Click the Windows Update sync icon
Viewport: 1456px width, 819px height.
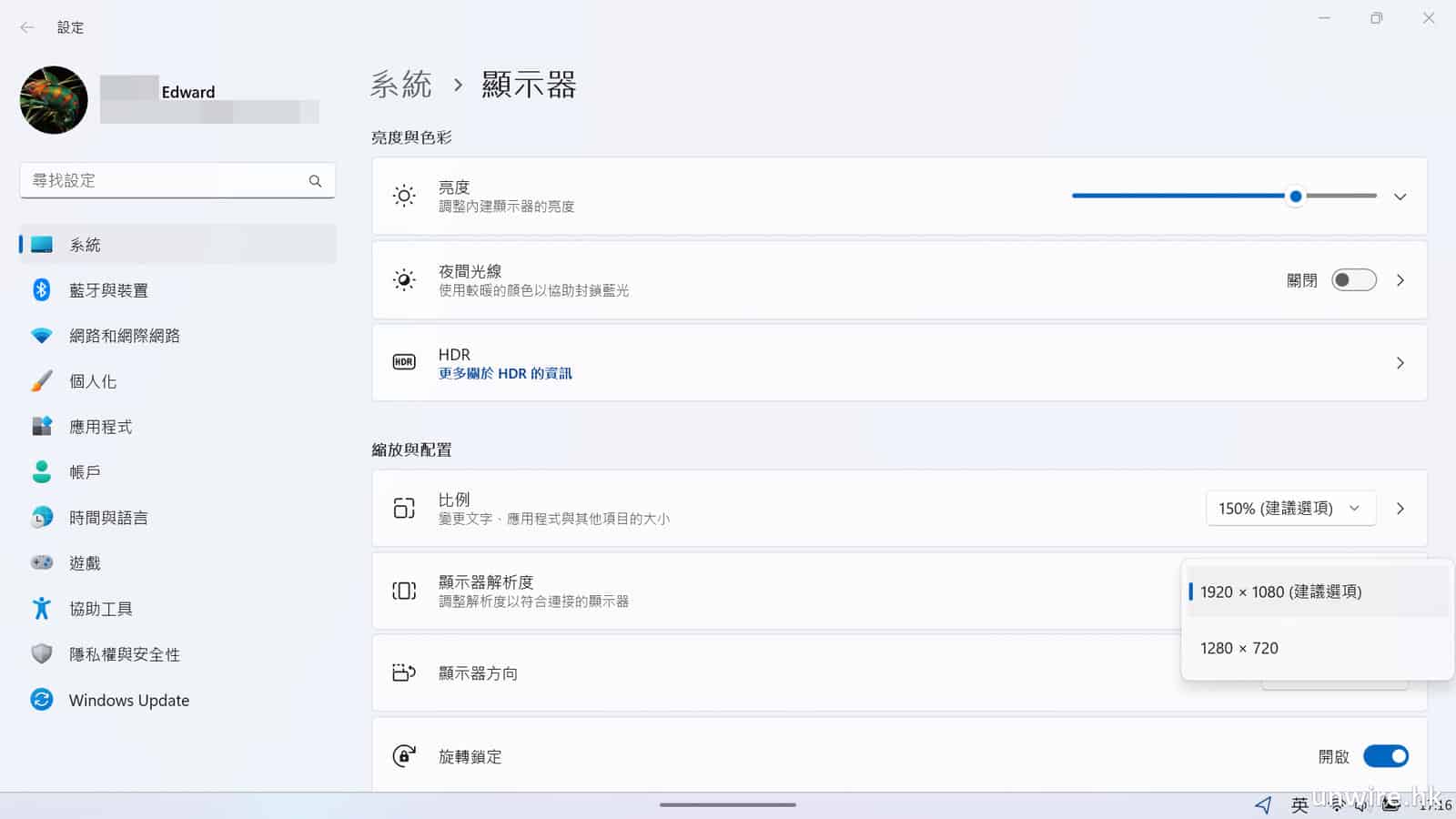[42, 699]
